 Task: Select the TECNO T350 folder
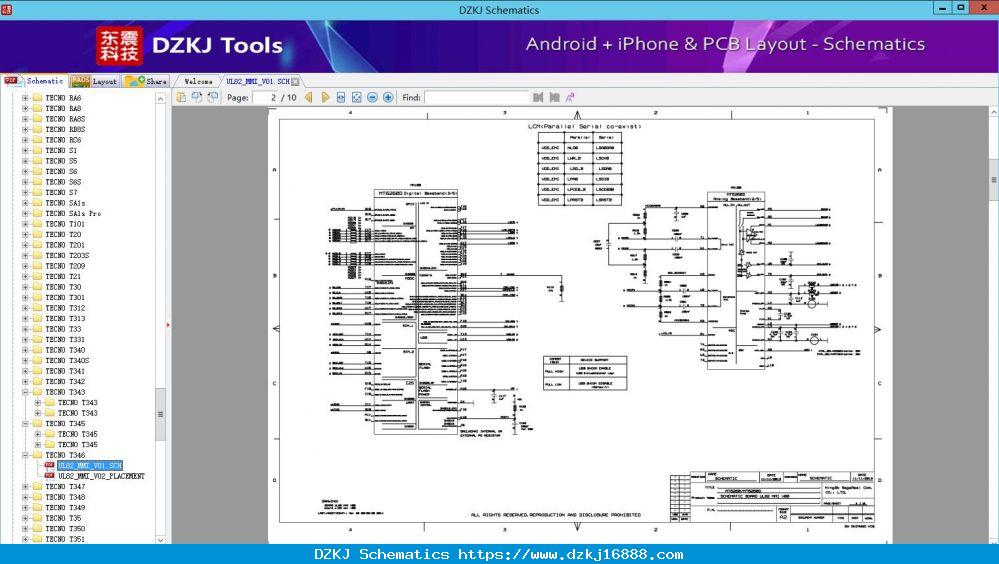pos(65,529)
